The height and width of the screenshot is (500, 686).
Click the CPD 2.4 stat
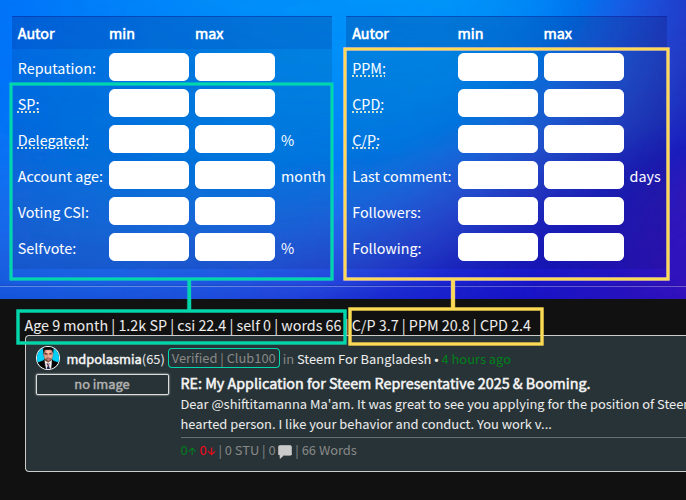pos(505,326)
